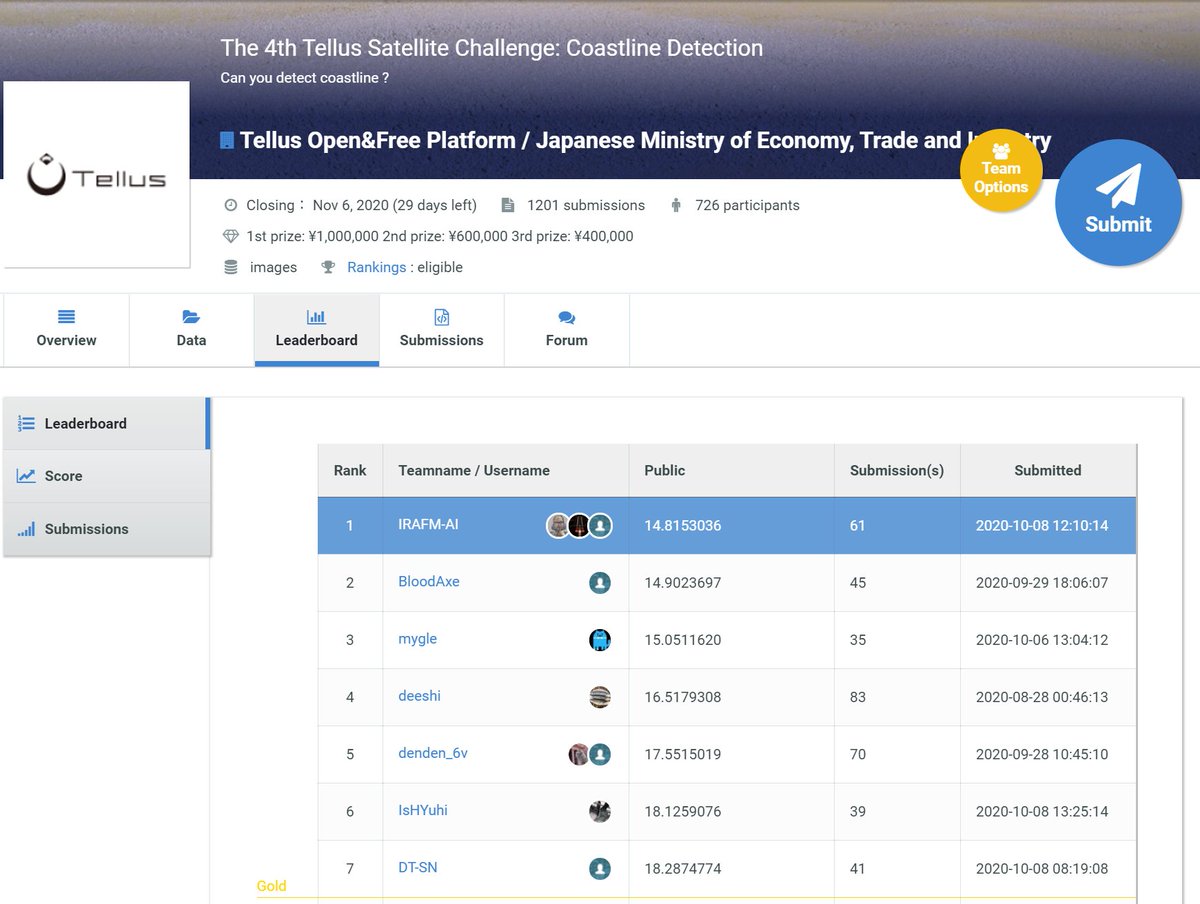Screen dimensions: 1200x904
Task: Open the Data tab
Action: pos(191,329)
